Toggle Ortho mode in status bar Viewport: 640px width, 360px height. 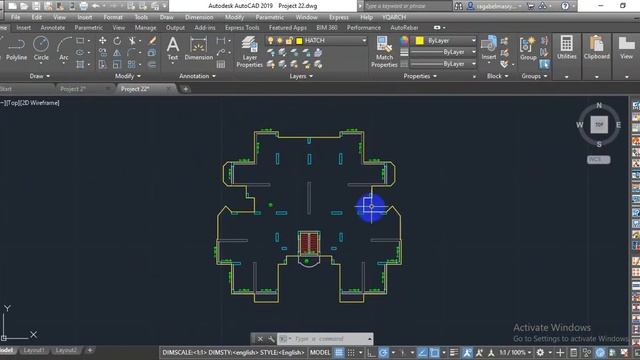coord(371,352)
